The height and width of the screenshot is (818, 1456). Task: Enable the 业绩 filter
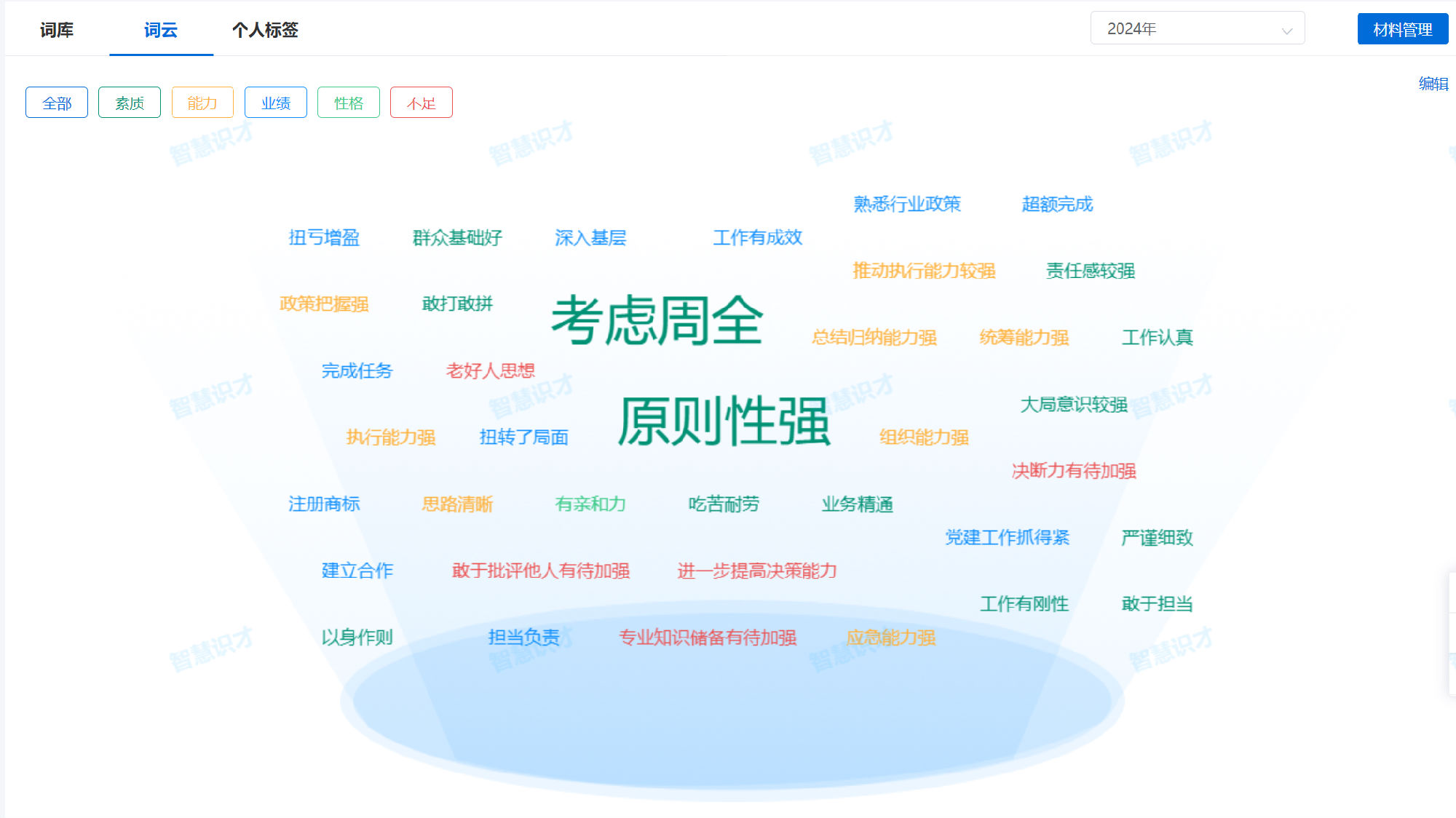pos(275,102)
